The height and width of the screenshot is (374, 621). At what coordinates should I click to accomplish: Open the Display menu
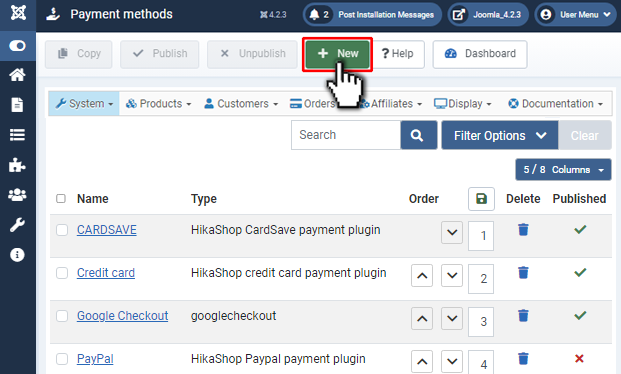pos(463,104)
